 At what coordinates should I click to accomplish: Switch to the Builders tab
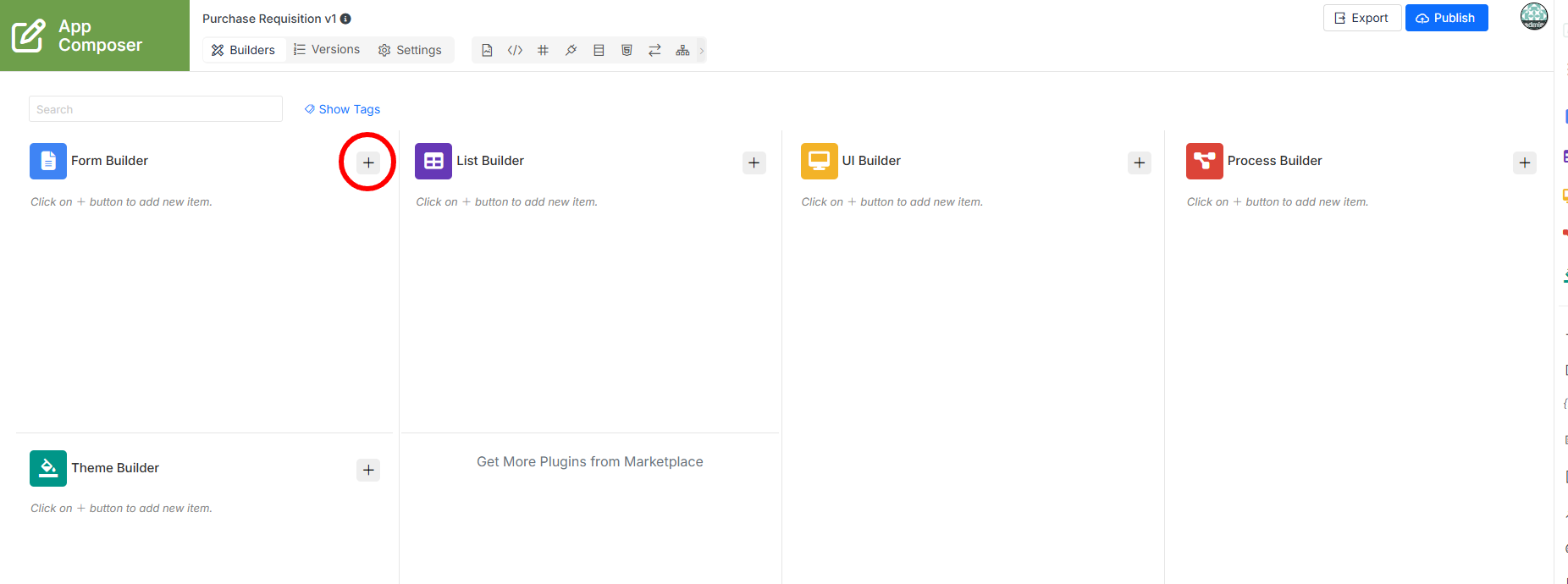click(x=243, y=50)
